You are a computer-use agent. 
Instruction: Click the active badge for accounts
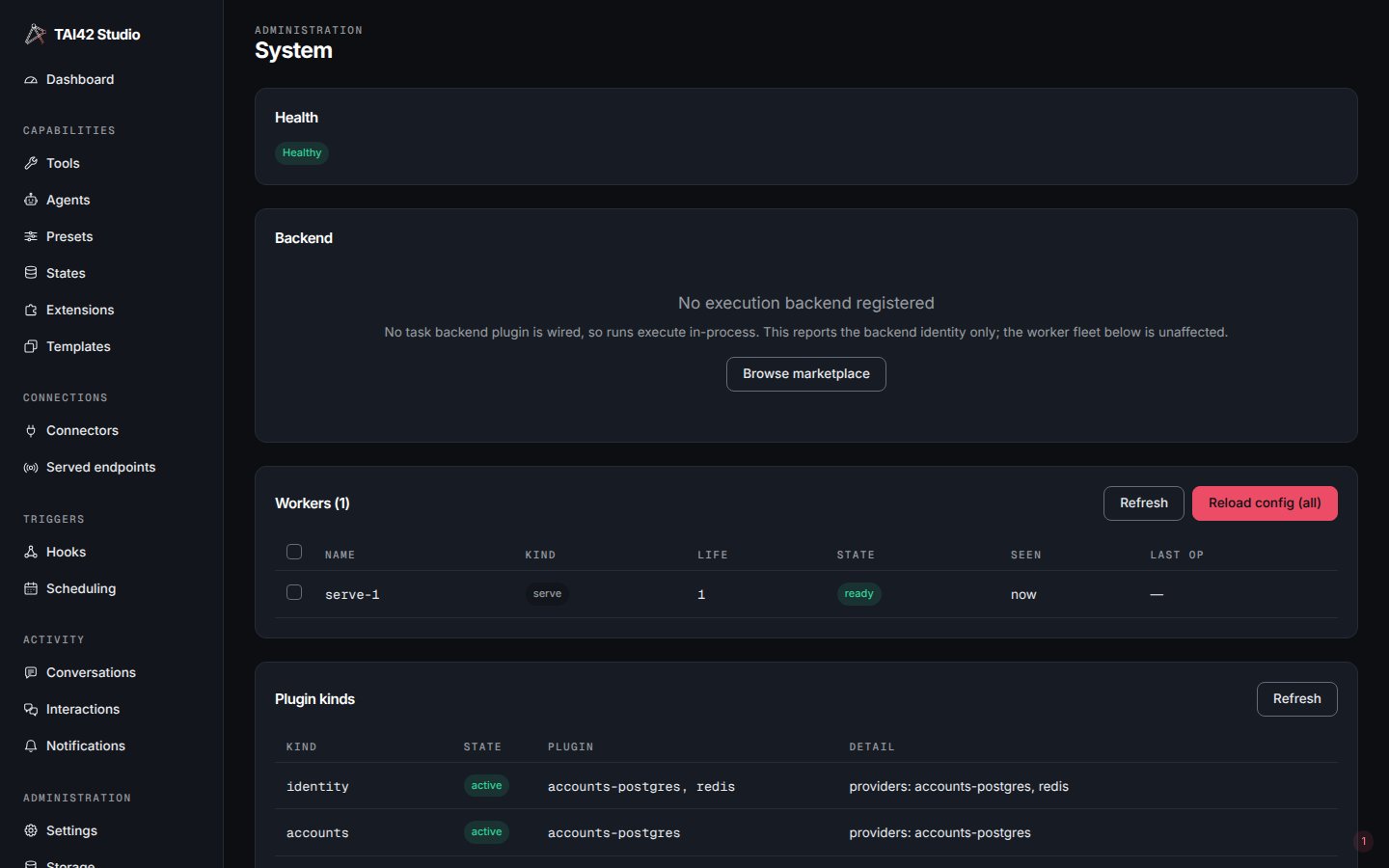[x=486, y=832]
